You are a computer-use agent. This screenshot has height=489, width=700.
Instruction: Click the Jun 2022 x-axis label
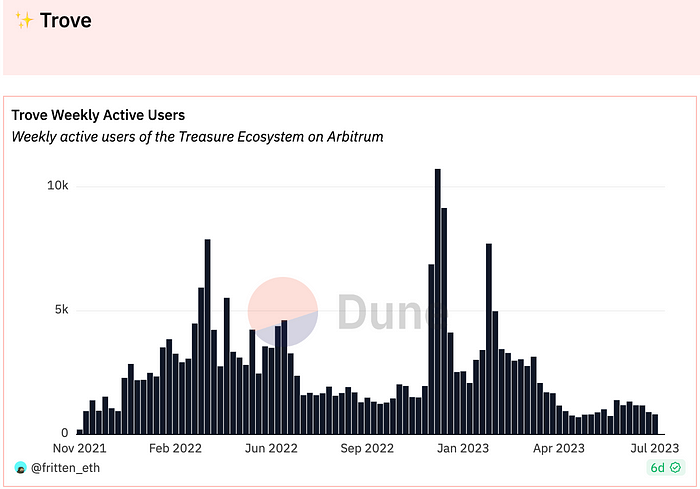[270, 449]
